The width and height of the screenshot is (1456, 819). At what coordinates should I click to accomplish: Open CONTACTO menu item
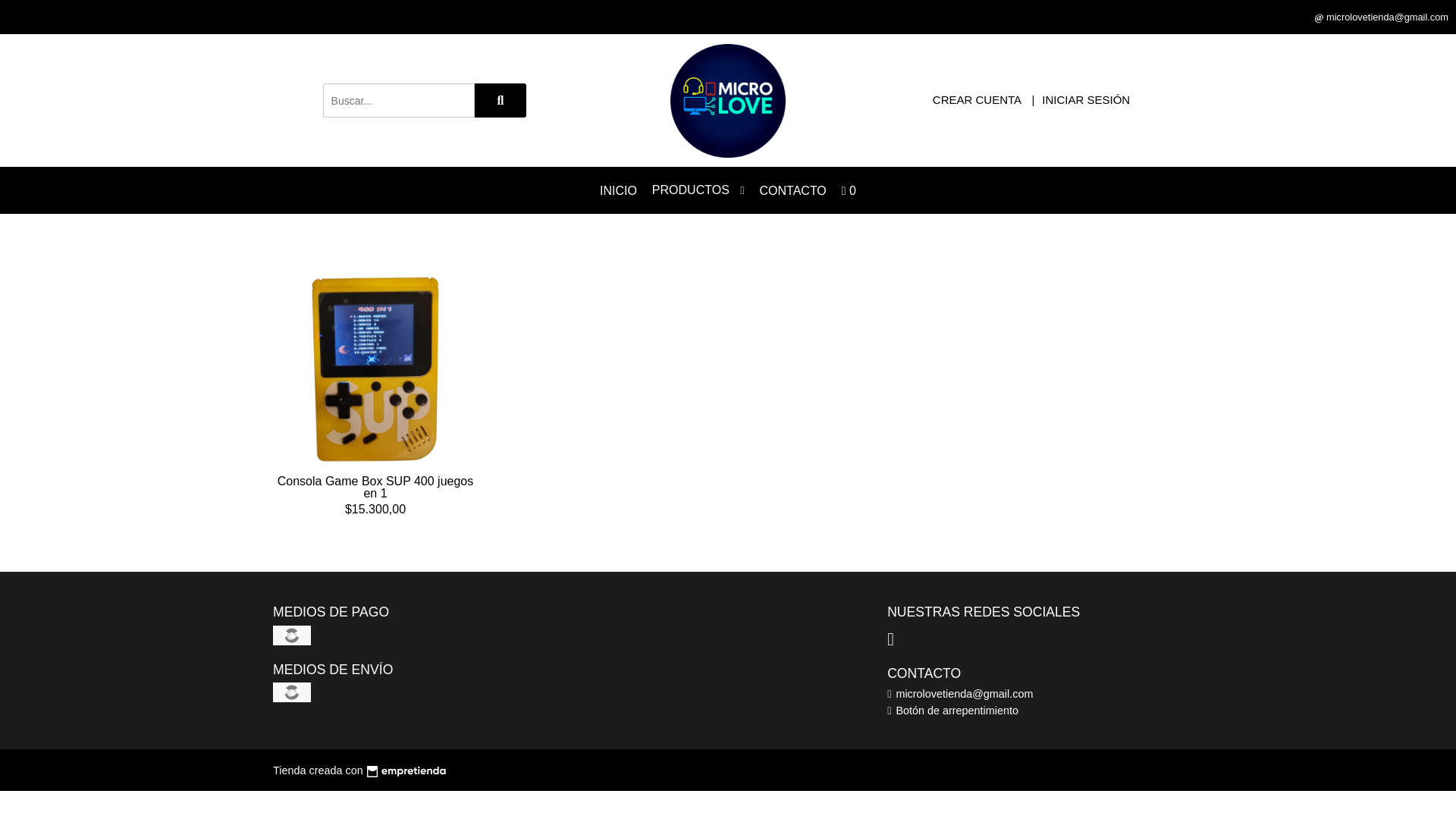coord(792,191)
